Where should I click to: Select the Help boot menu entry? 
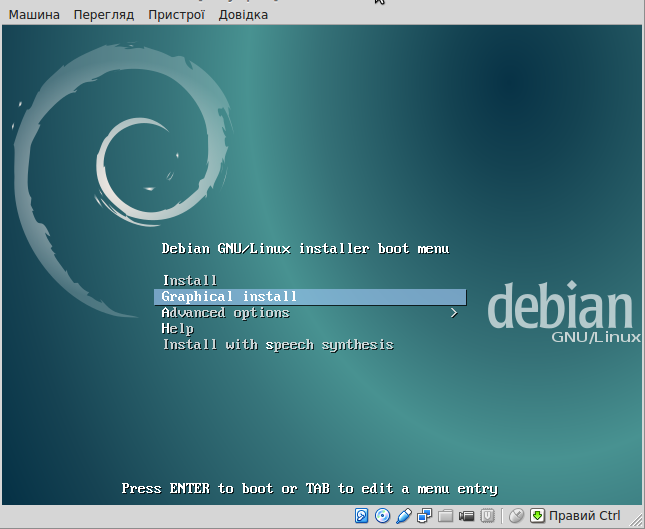[x=178, y=329]
